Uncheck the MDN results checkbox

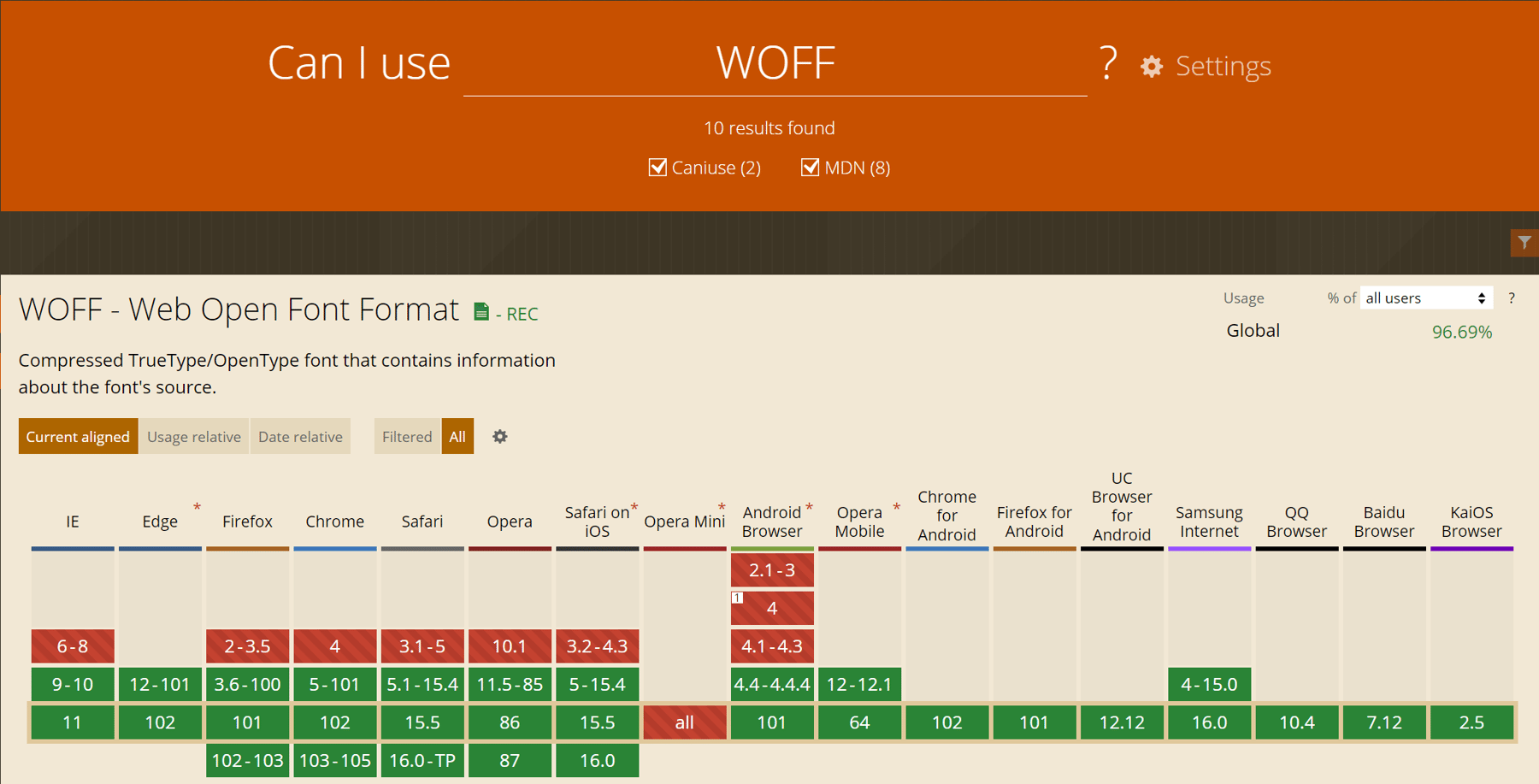(x=811, y=167)
